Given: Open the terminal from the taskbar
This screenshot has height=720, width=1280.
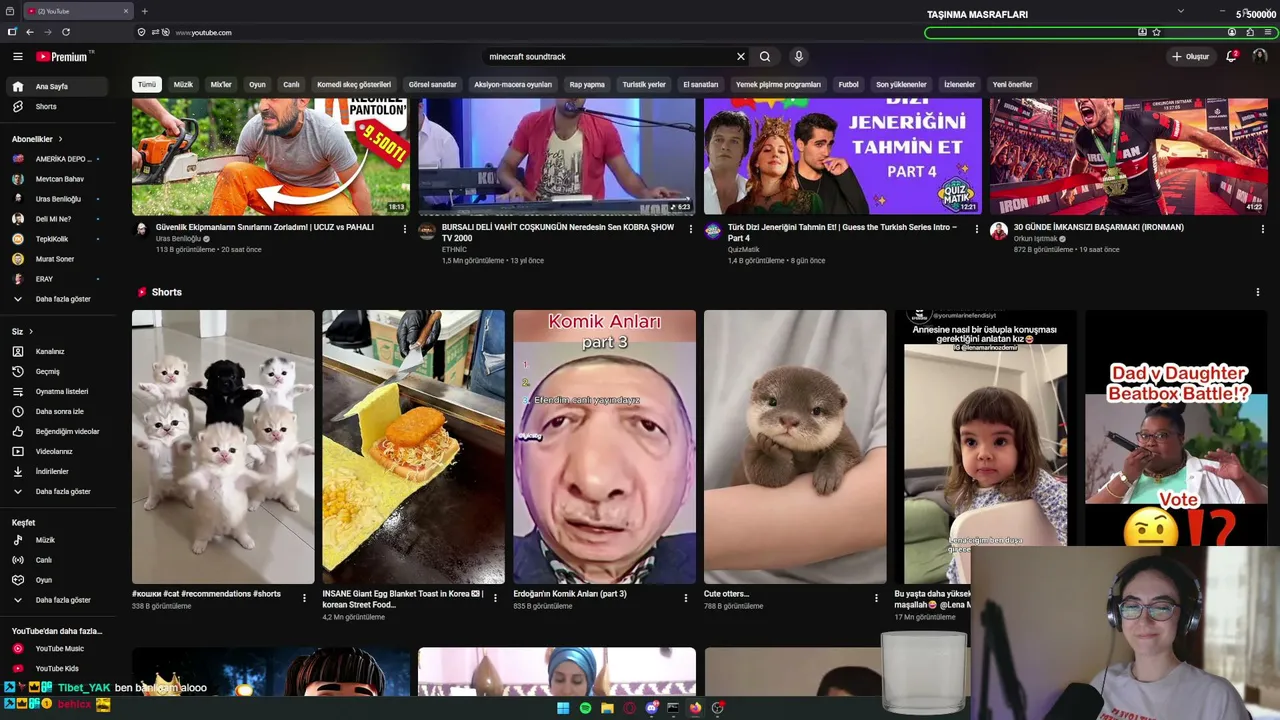Looking at the screenshot, I should coord(674,708).
